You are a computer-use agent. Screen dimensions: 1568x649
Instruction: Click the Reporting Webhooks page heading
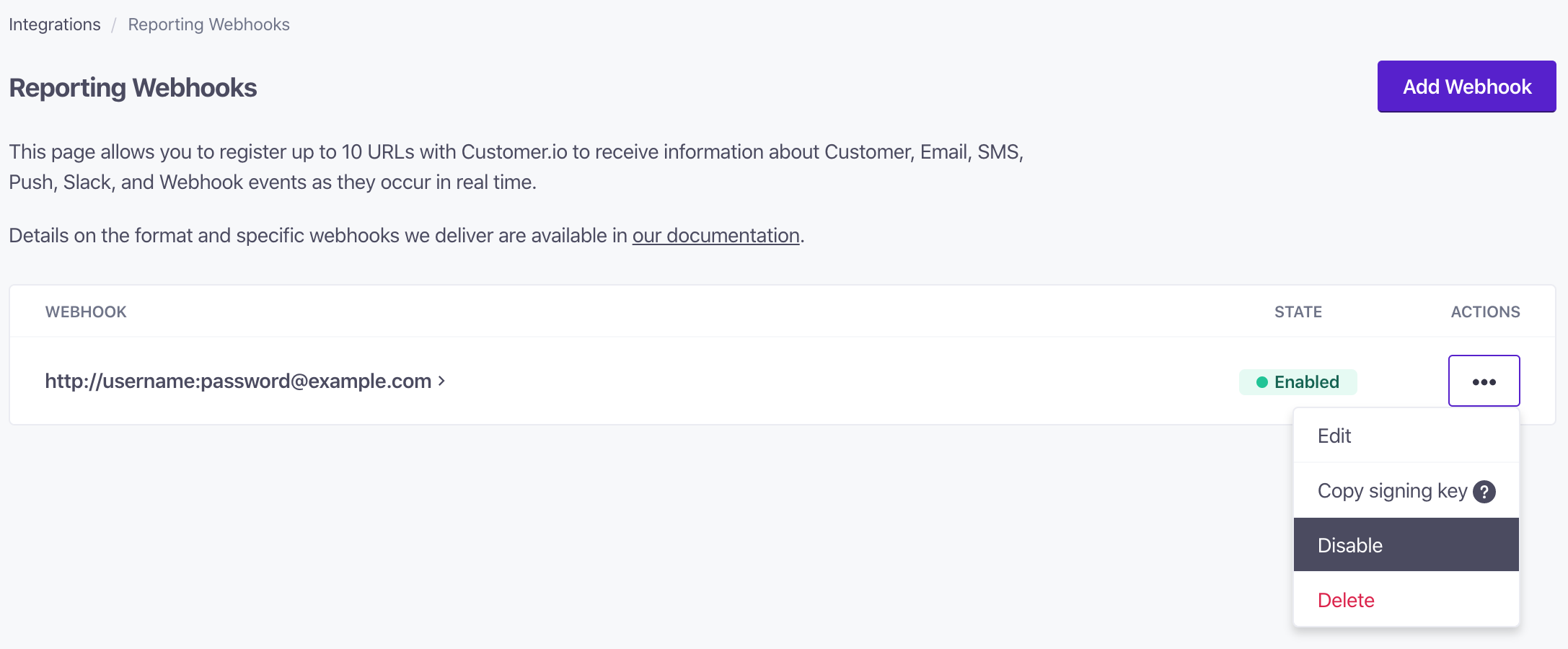tap(133, 88)
